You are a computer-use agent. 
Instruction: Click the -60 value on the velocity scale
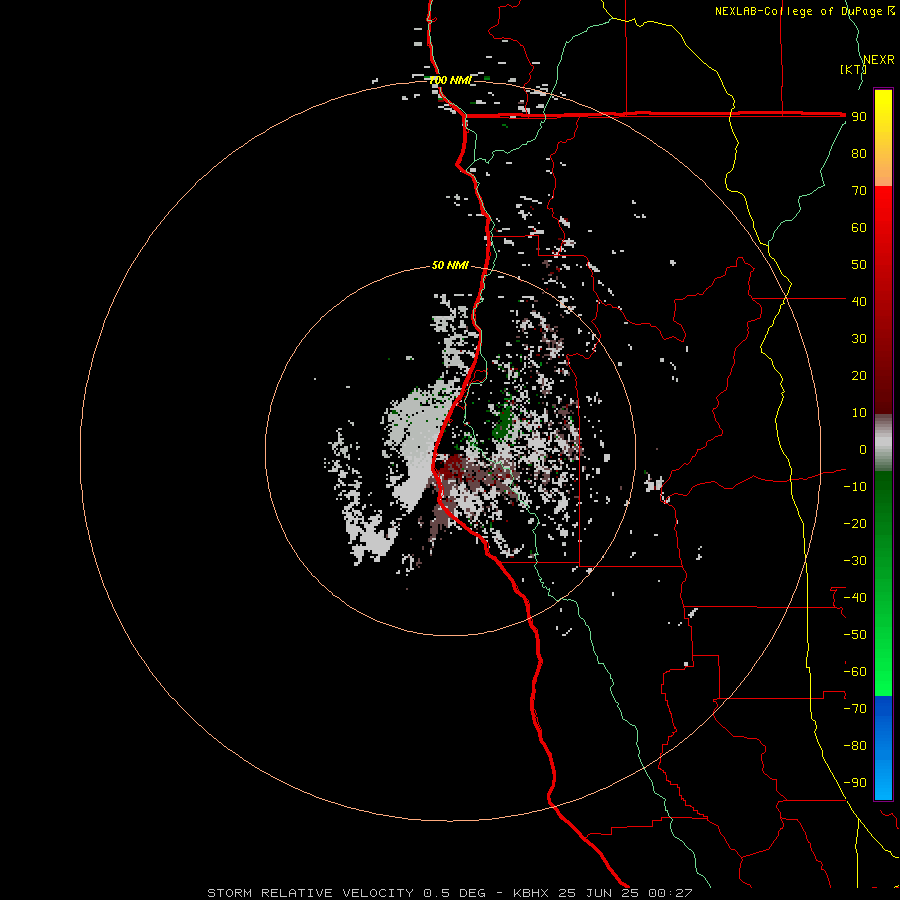tap(855, 672)
